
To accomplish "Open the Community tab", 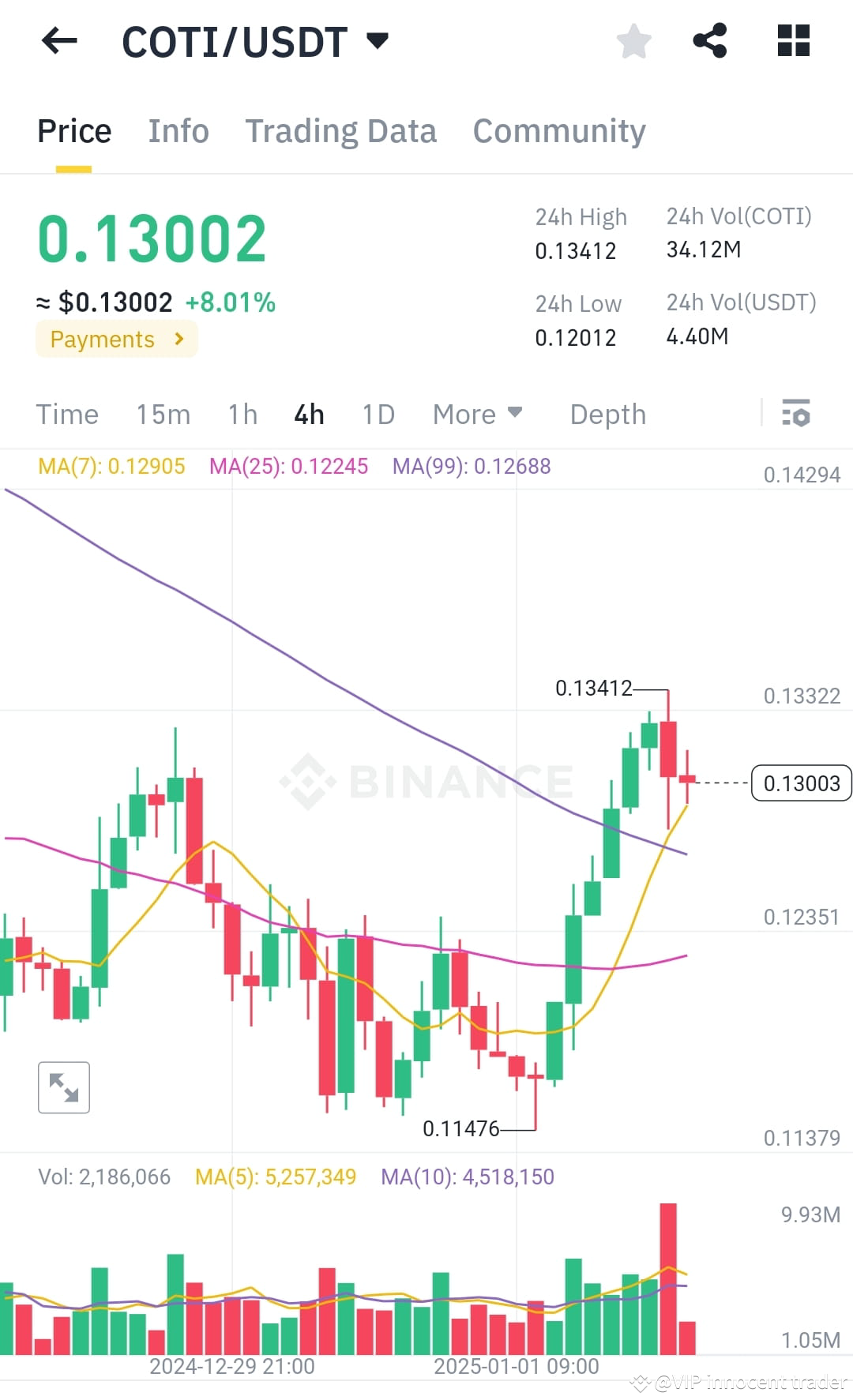I will (x=558, y=130).
